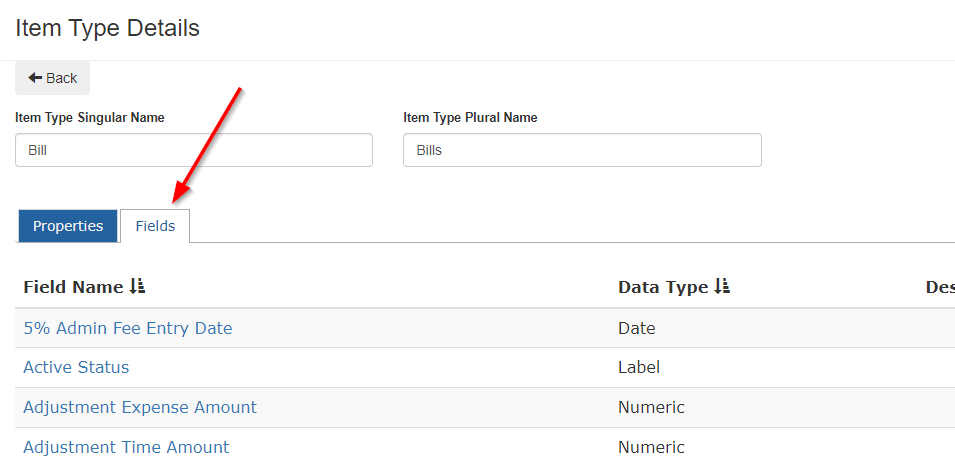Click Numeric cell for Adjustment Time Amount

(x=651, y=447)
